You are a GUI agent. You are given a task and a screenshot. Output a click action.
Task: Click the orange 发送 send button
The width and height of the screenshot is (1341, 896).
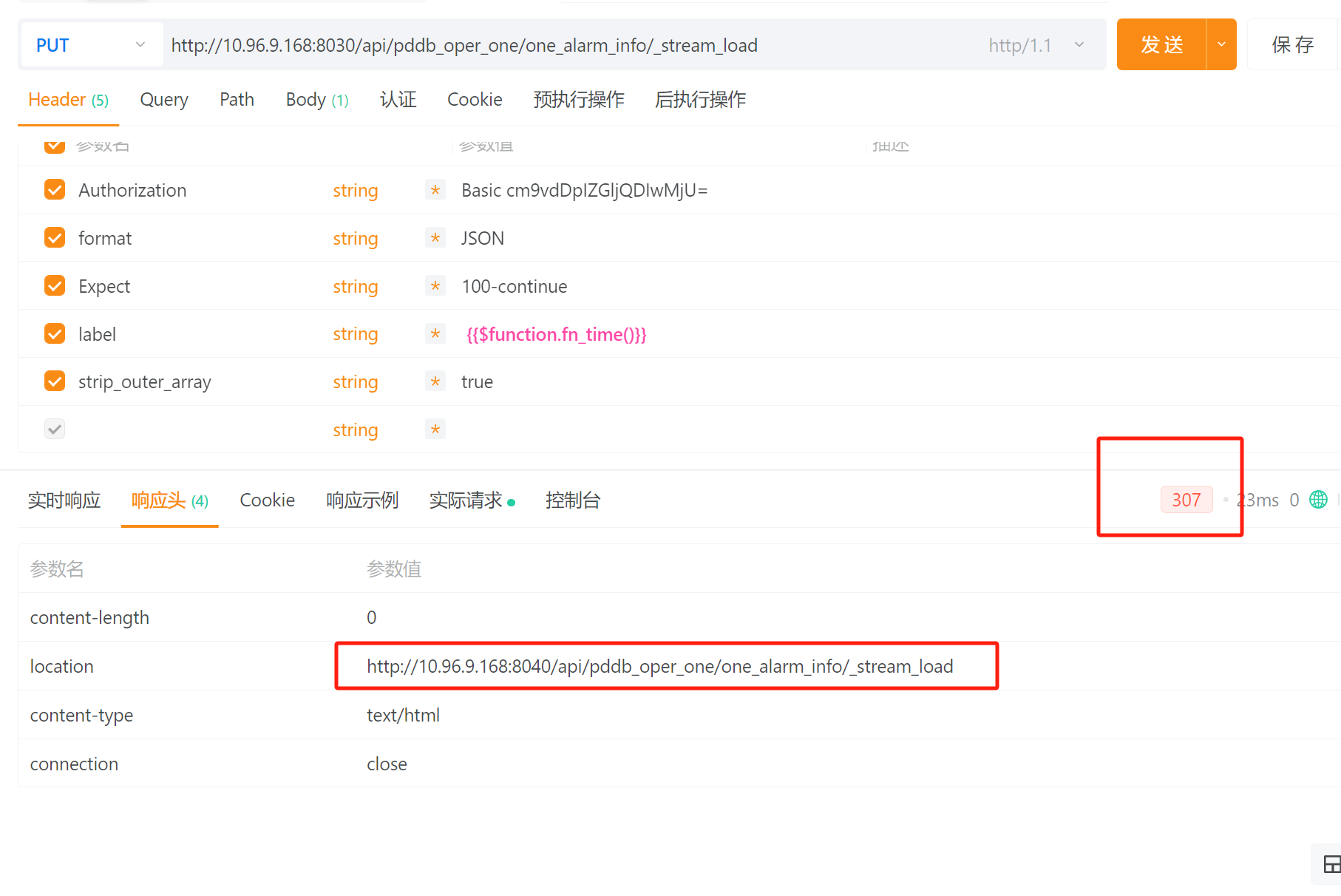pyautogui.click(x=1161, y=44)
